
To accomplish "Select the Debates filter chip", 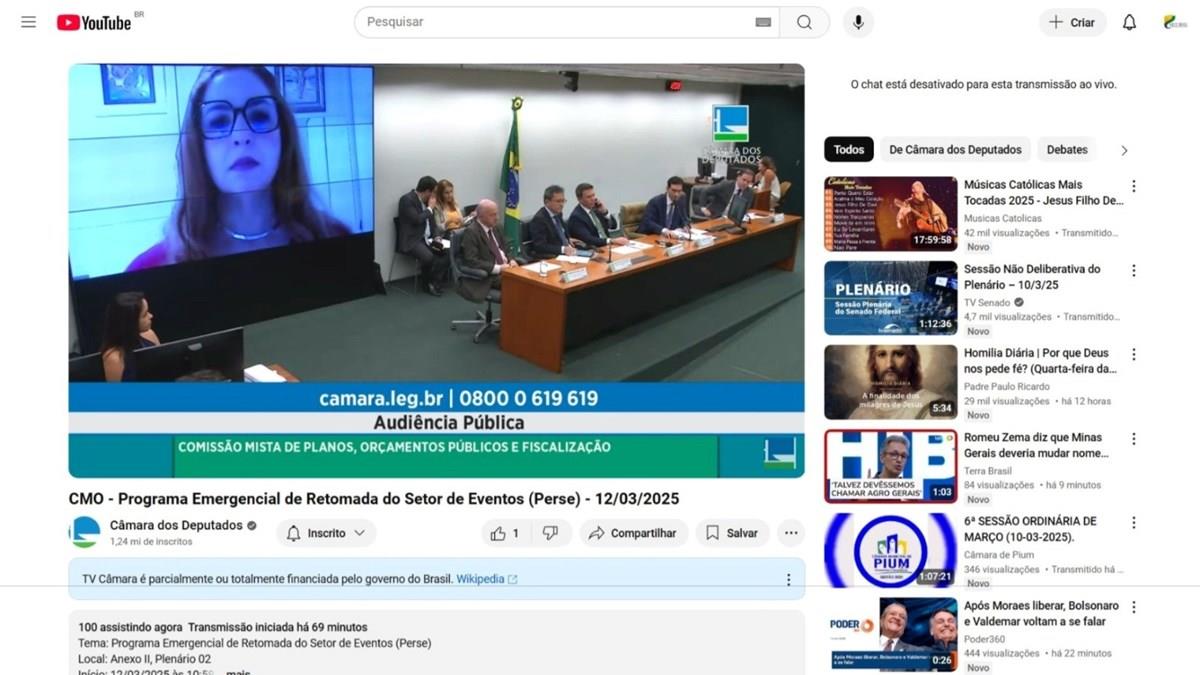I will point(1066,150).
